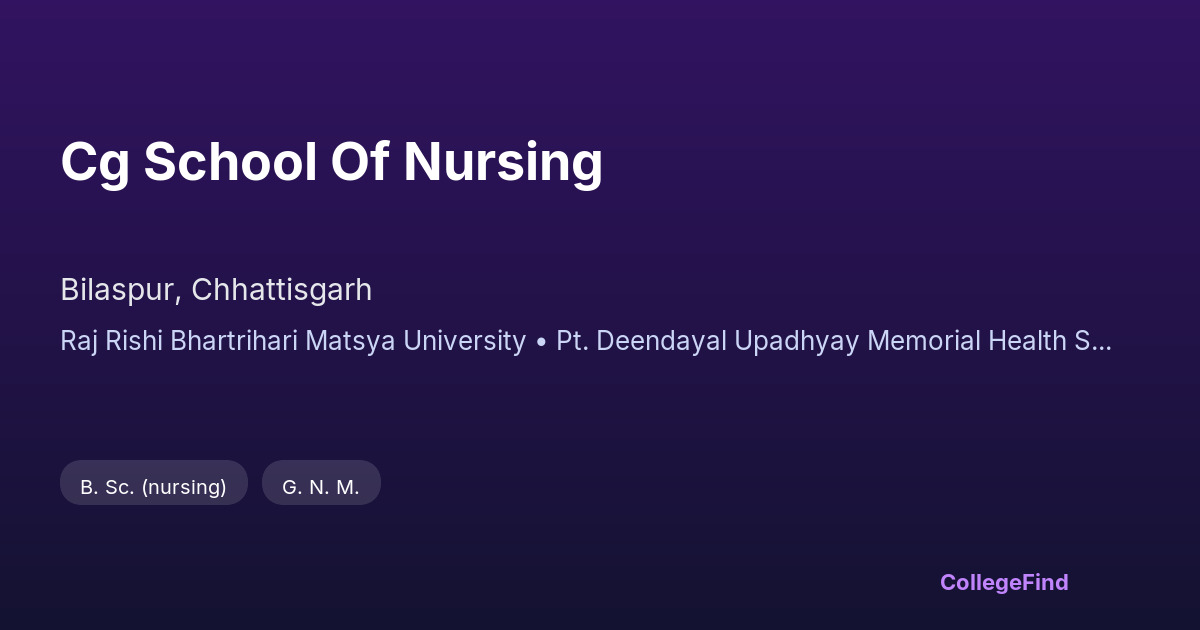Select the G. N. M. course tag

click(321, 487)
